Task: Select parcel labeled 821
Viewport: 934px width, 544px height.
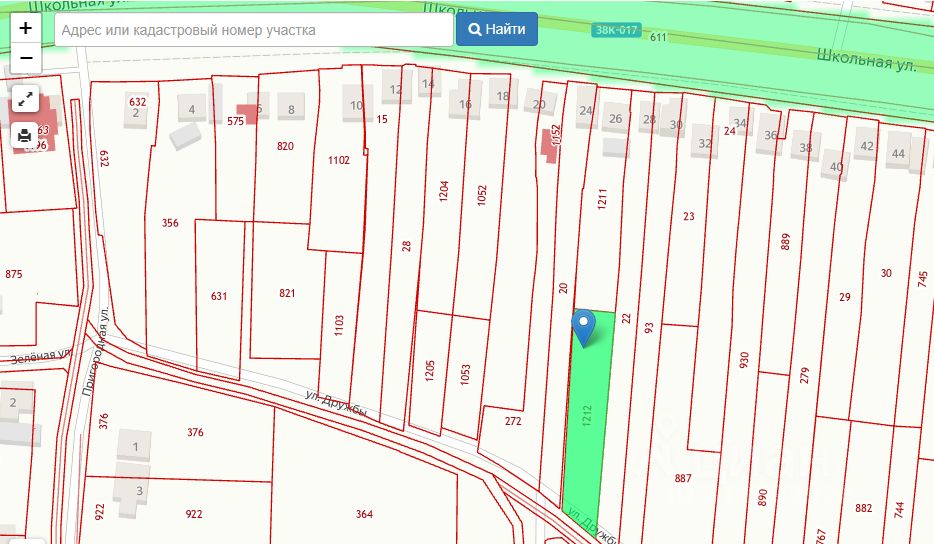Action: point(287,293)
